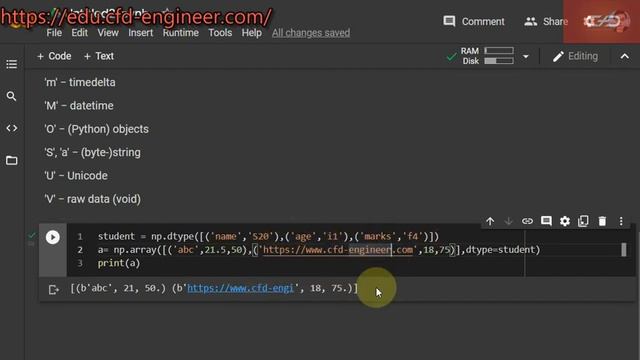Open the Help menu
Screen dimensions: 640x360
251,33
